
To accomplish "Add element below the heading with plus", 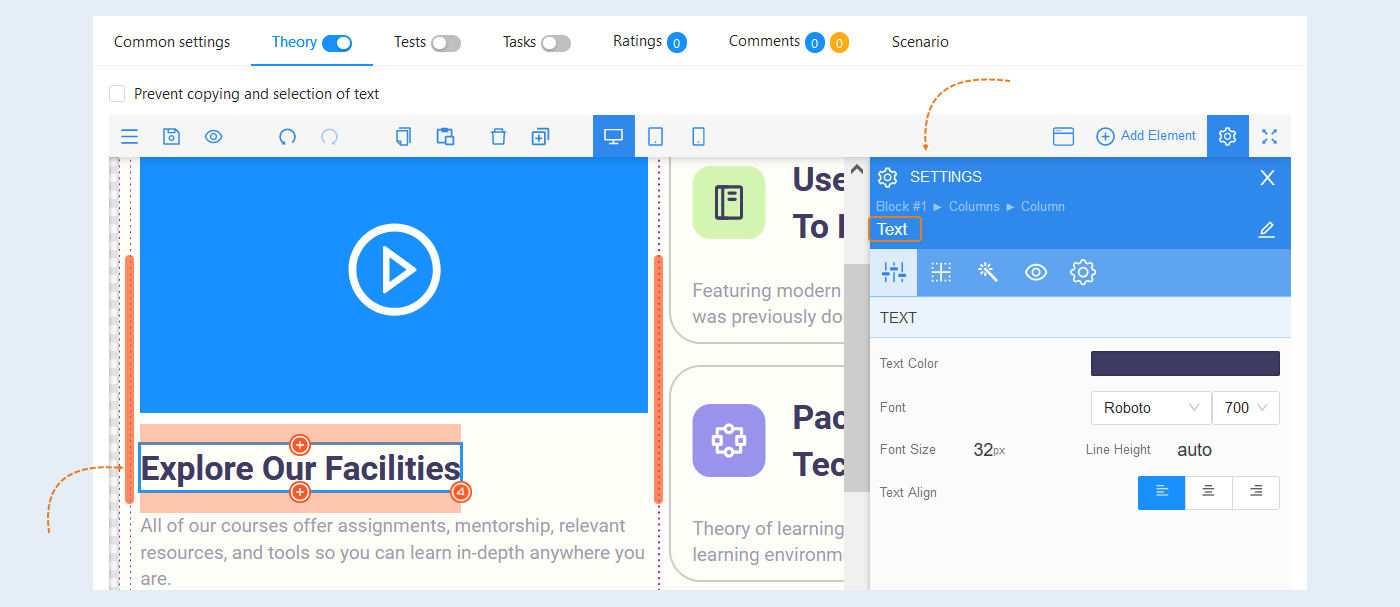I will coord(299,492).
